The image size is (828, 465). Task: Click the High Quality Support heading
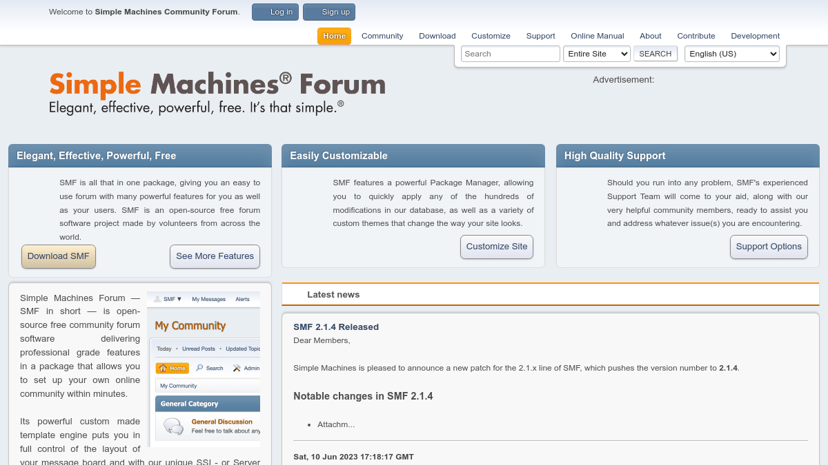[x=615, y=156]
